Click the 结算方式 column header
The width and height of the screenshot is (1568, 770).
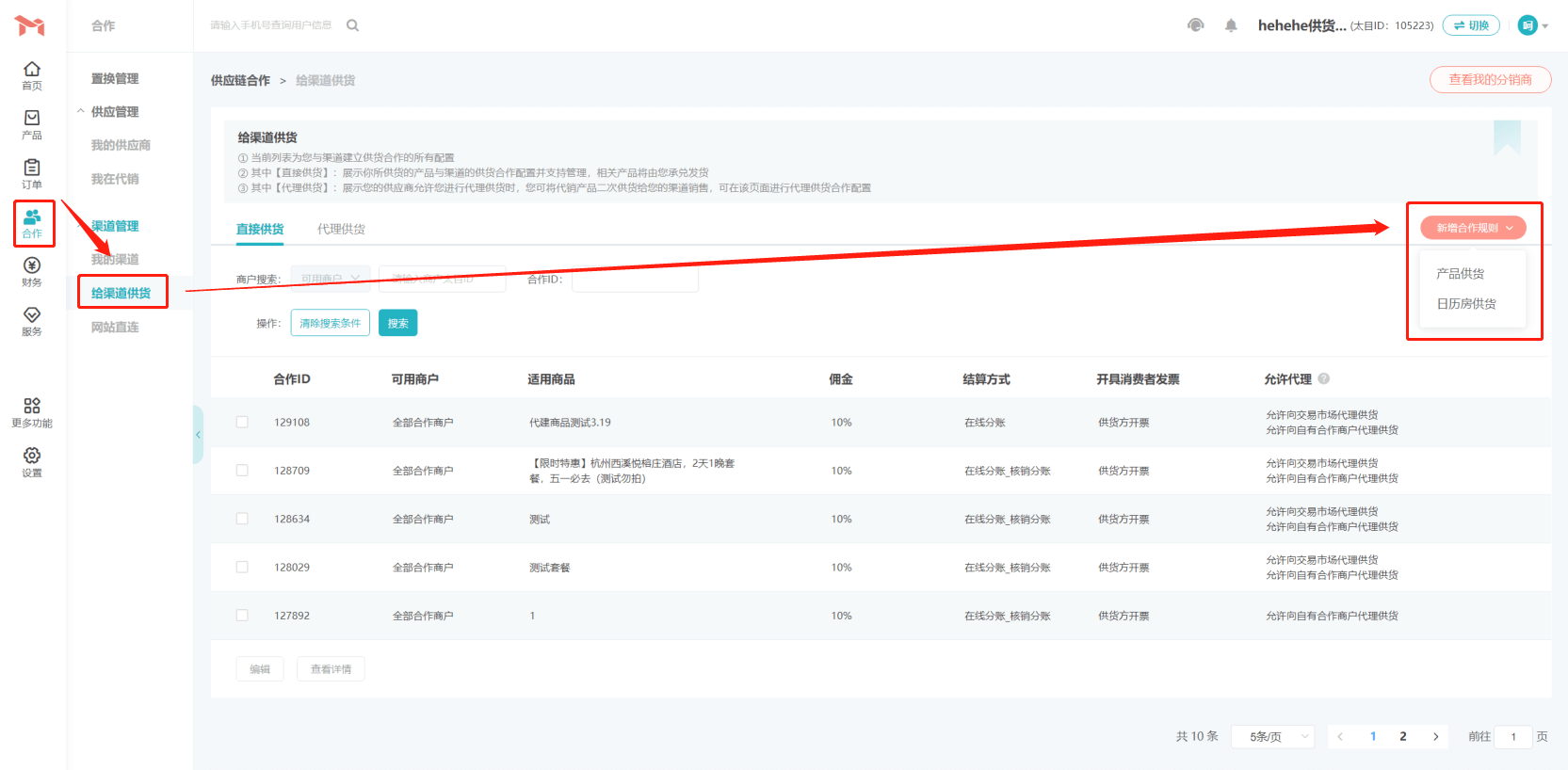[986, 379]
